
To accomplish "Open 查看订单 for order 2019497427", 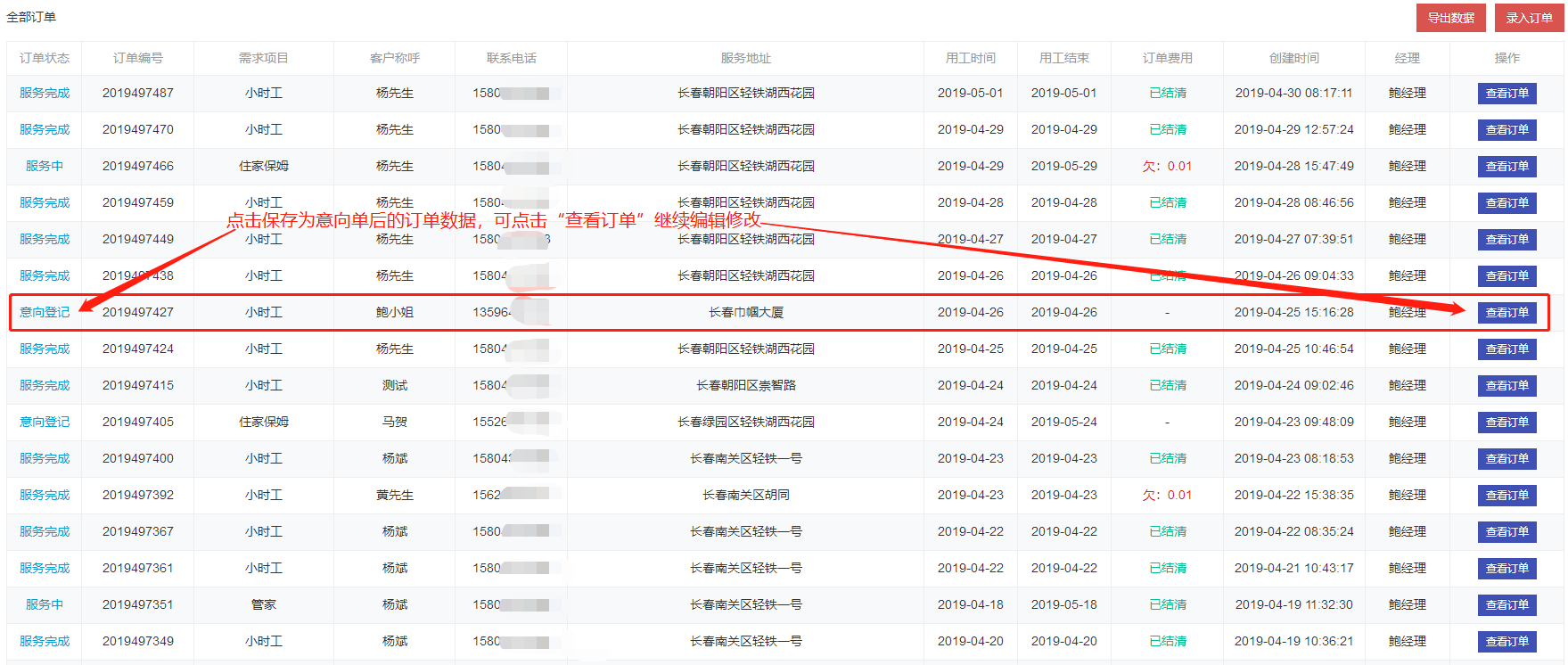I will [1506, 313].
